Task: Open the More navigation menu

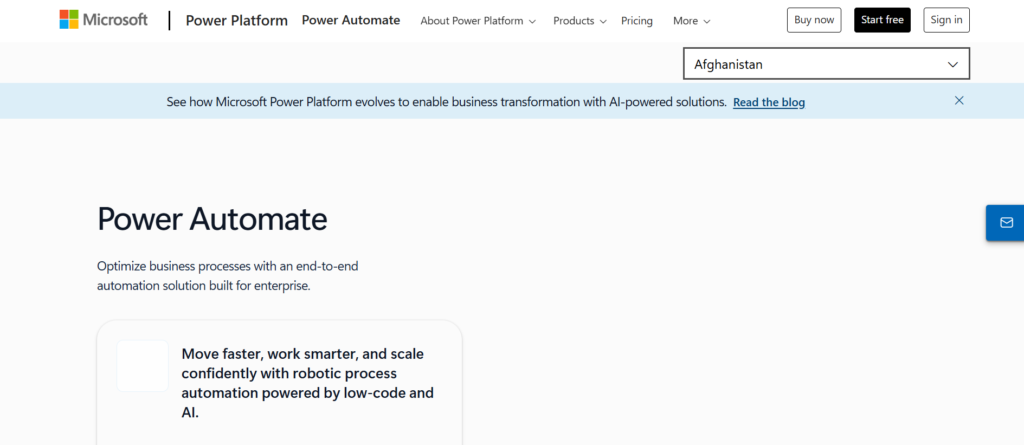Action: coord(692,21)
